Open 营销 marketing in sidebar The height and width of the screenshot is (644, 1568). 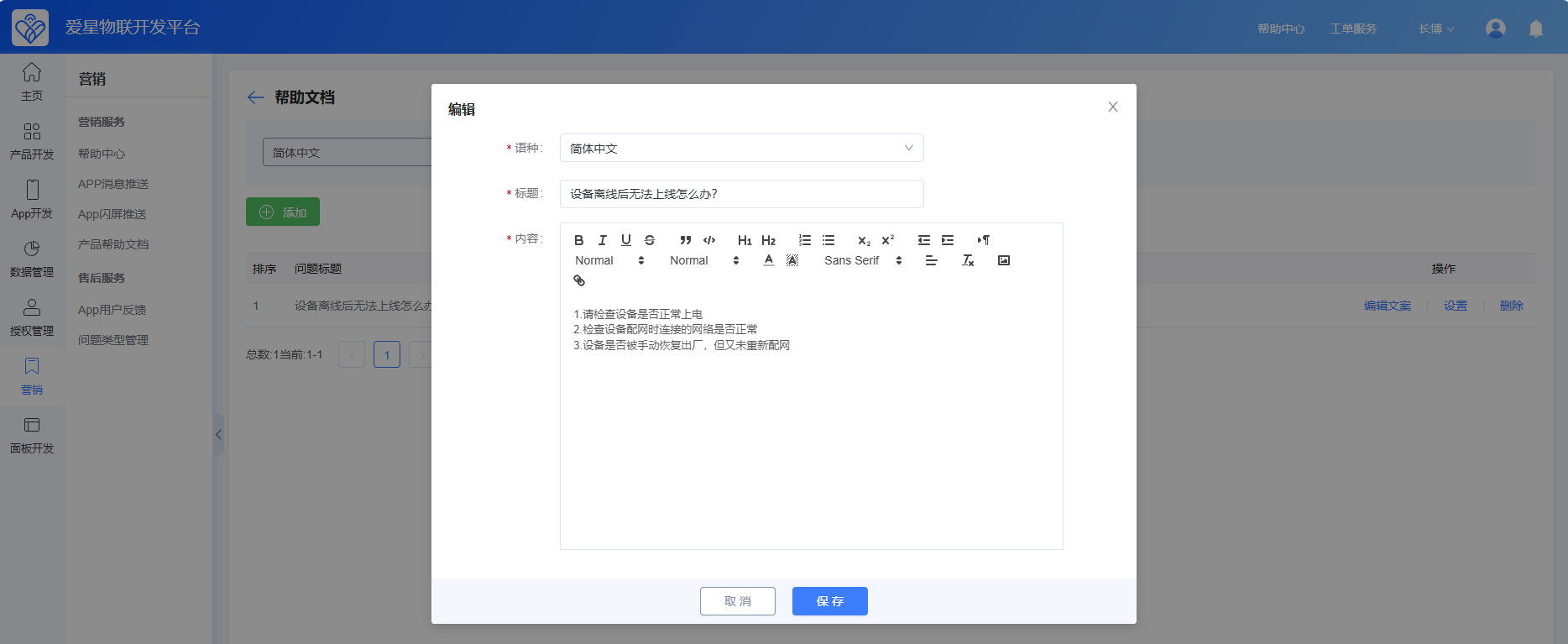click(32, 376)
